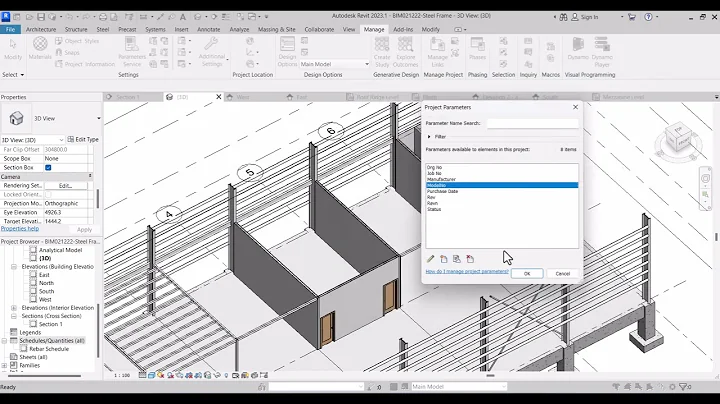Switch to the Add-Ins ribbon tab
This screenshot has width=720, height=404.
(403, 29)
